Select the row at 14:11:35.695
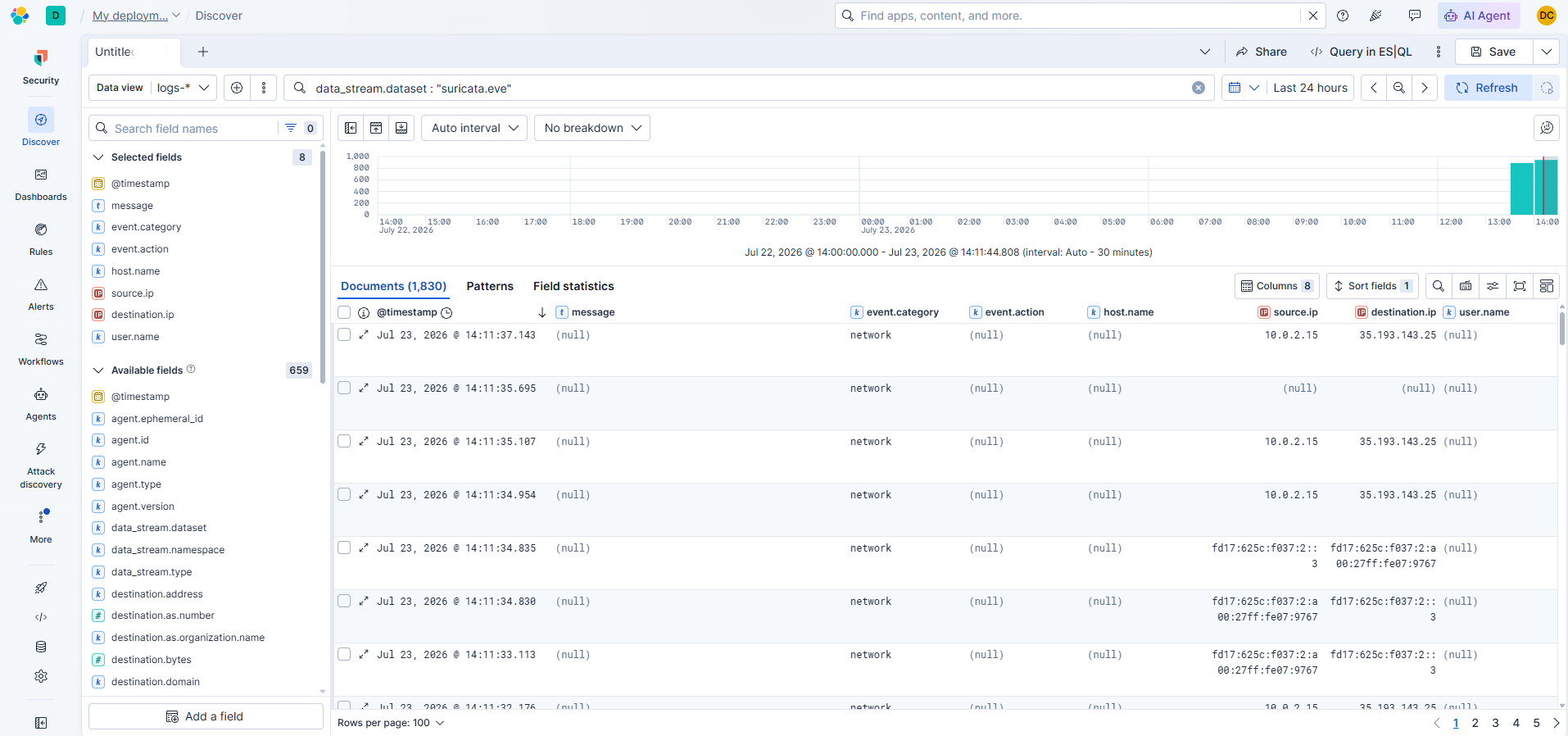Viewport: 1568px width, 736px height. (344, 388)
